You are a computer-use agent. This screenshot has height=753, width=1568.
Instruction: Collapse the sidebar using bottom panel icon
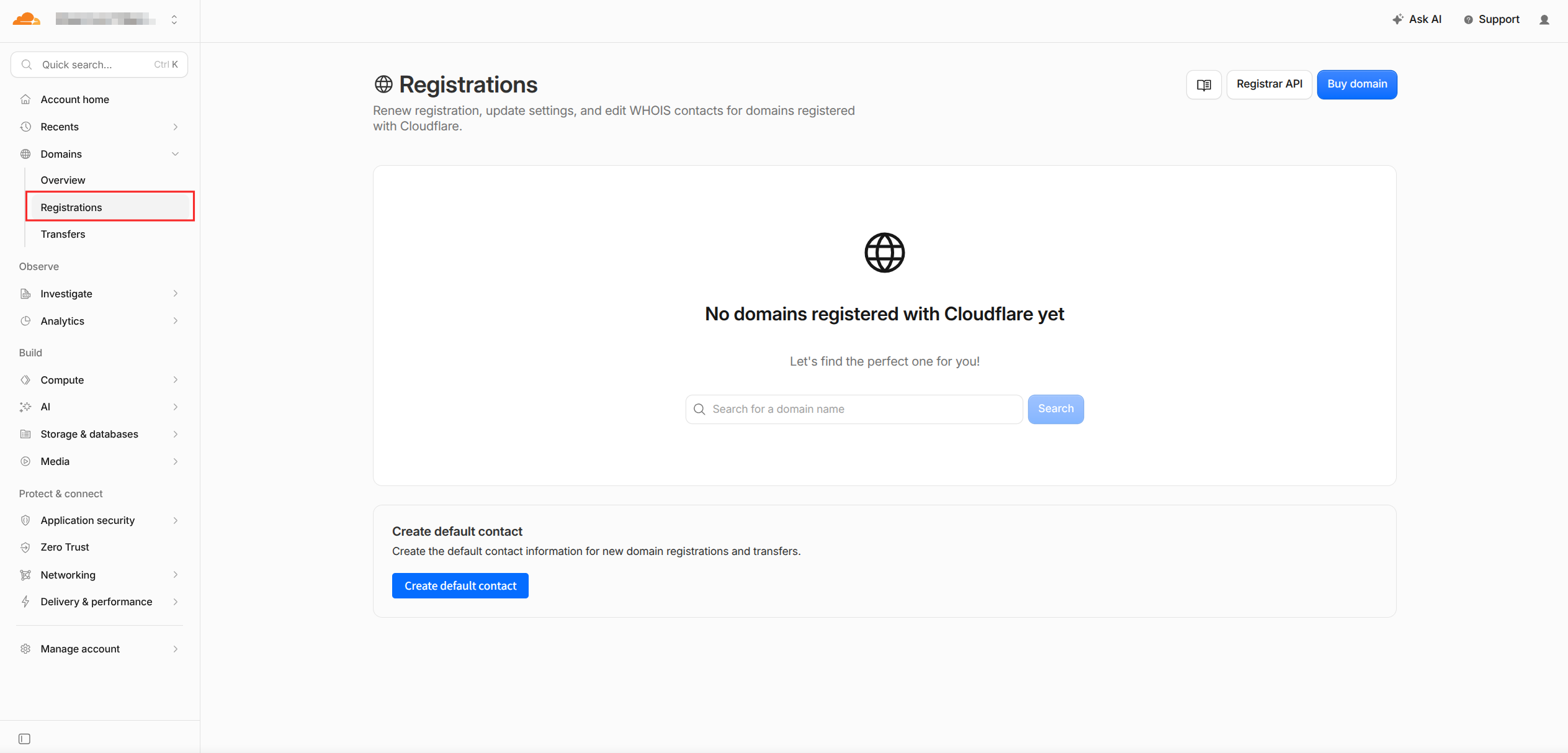[x=24, y=739]
